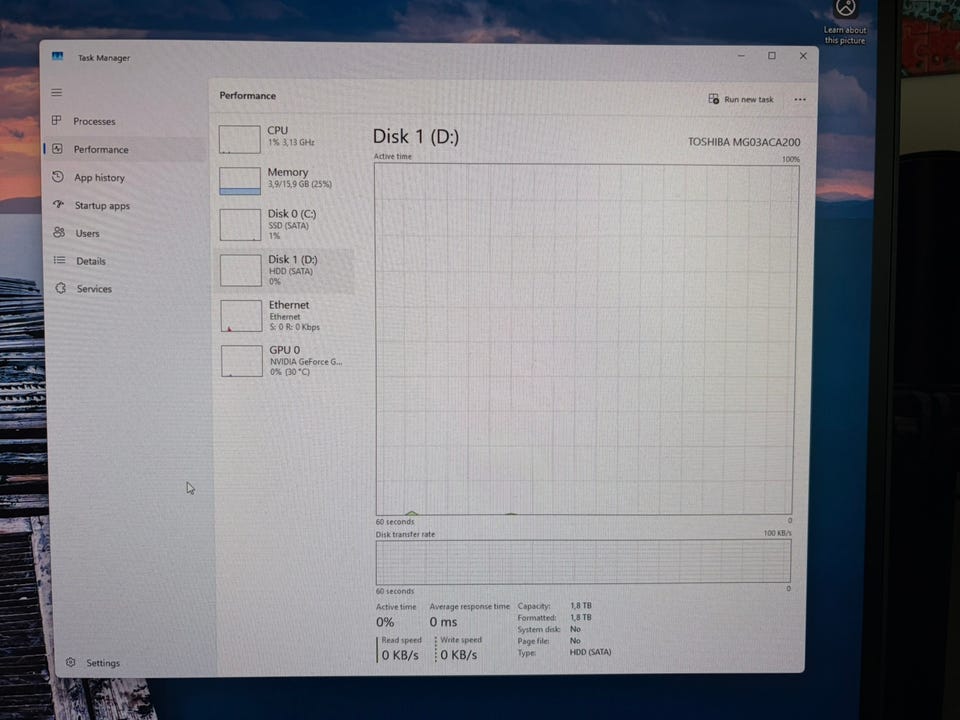Click the Run new task icon
This screenshot has height=720, width=960.
[714, 99]
